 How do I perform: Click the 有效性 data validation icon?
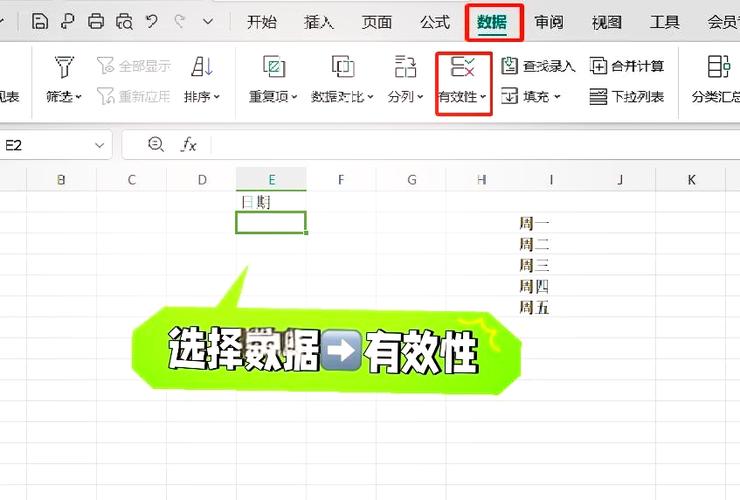click(463, 67)
